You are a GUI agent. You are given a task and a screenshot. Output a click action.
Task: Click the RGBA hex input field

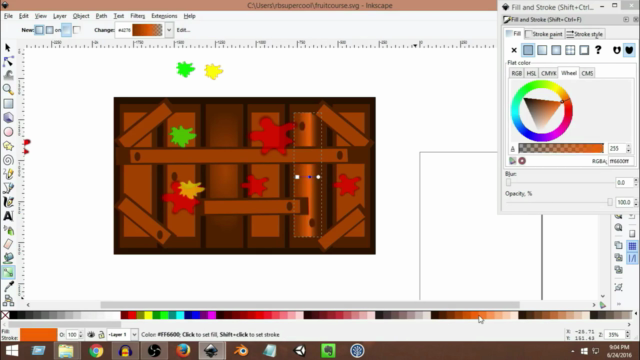click(621, 161)
